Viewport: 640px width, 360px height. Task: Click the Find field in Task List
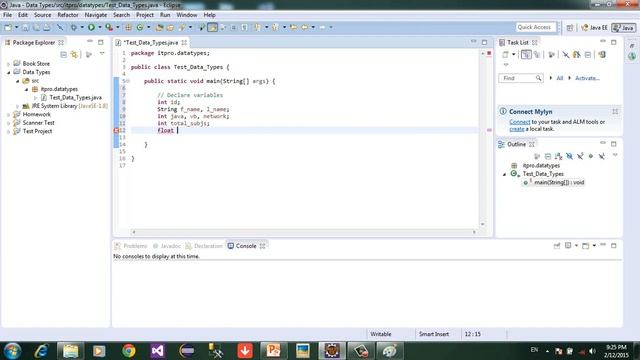[x=521, y=78]
